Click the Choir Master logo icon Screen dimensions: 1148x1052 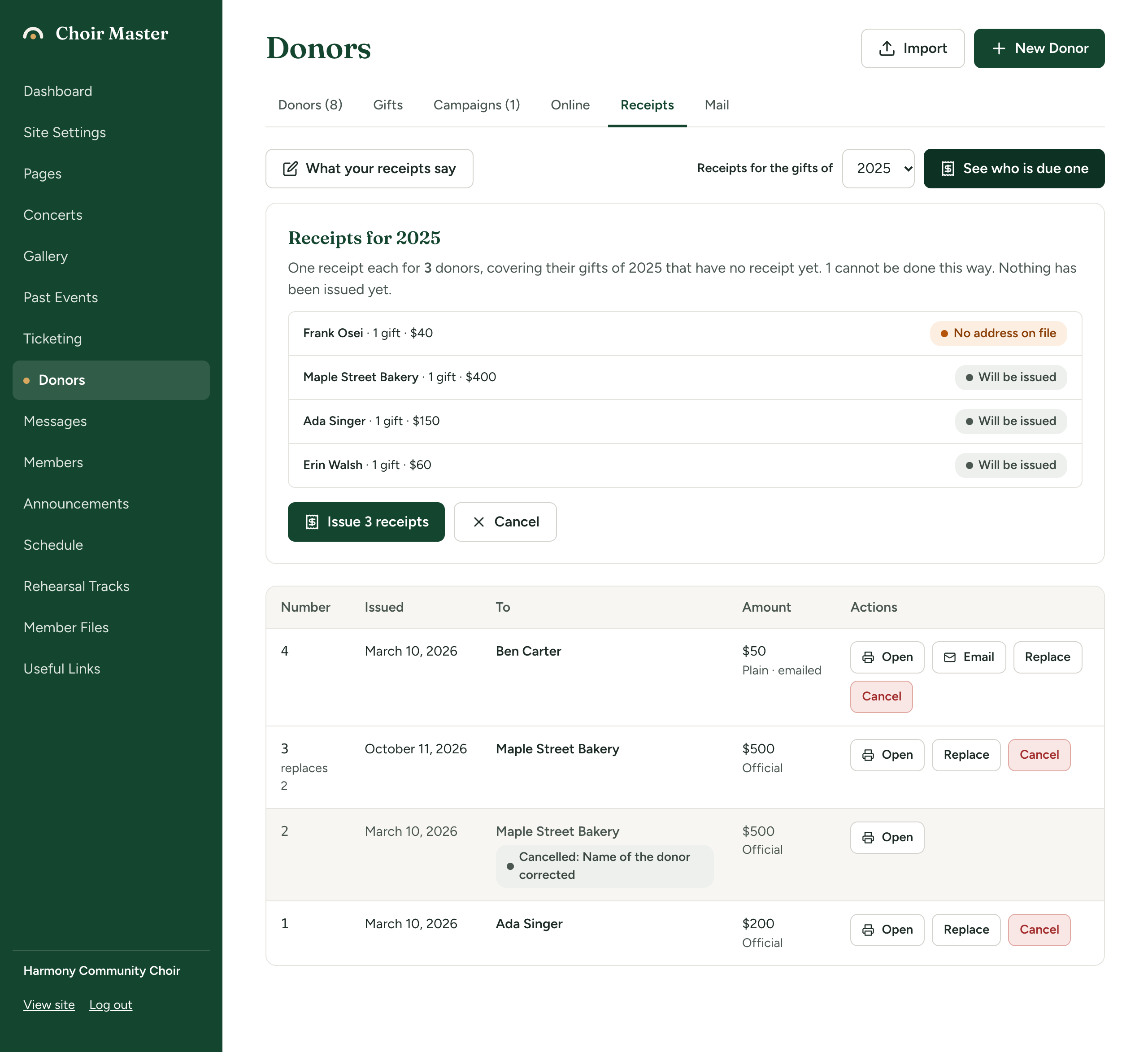pos(33,34)
